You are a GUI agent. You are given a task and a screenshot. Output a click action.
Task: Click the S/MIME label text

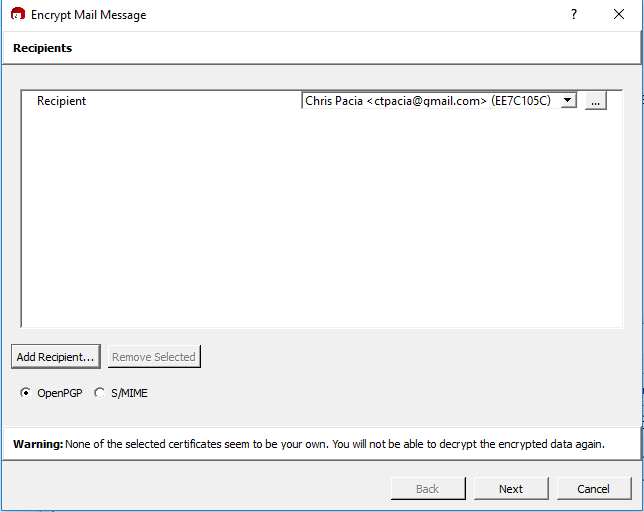pos(129,393)
